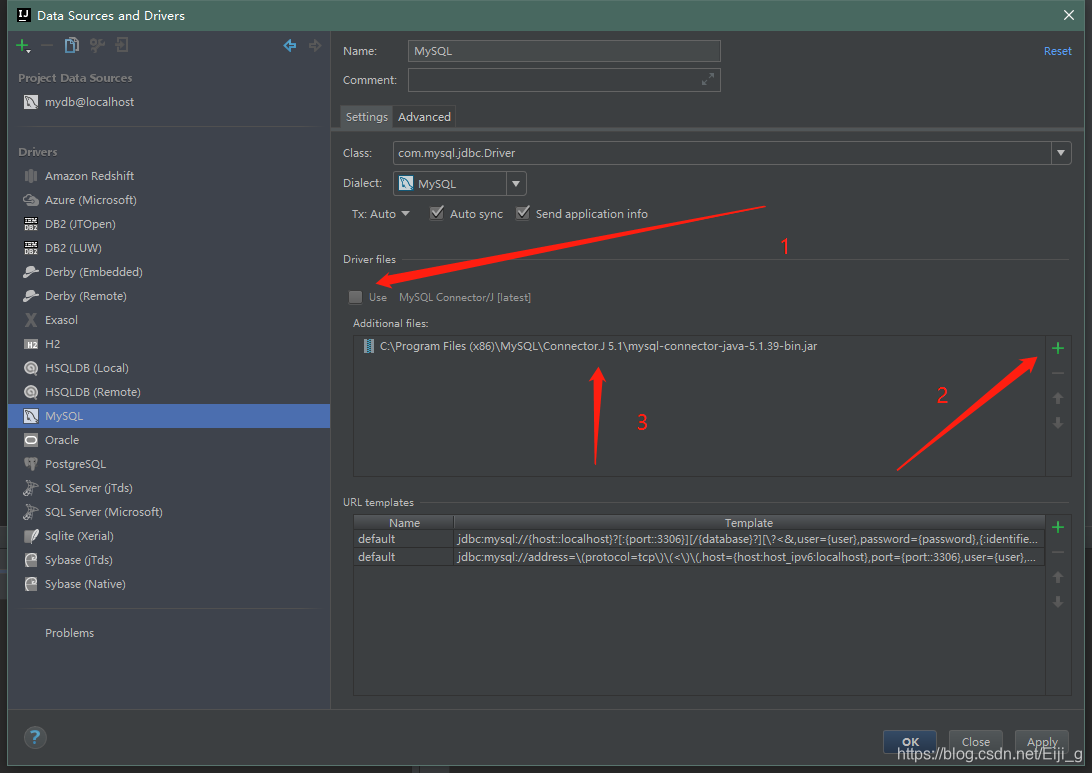The width and height of the screenshot is (1092, 773).
Task: Toggle the Send application info checkbox
Action: (522, 213)
